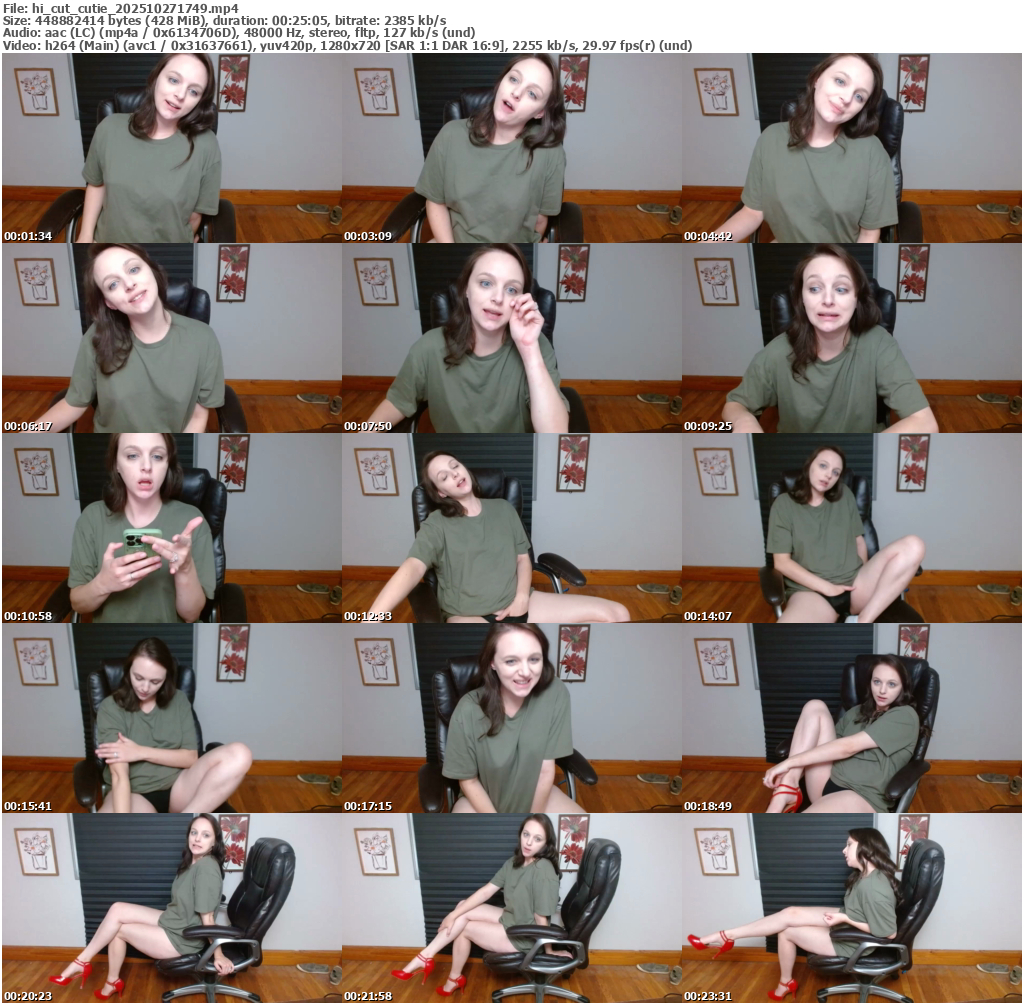This screenshot has height=1003, width=1024.
Task: Select the 00:04:42 preview frame
Action: click(851, 148)
